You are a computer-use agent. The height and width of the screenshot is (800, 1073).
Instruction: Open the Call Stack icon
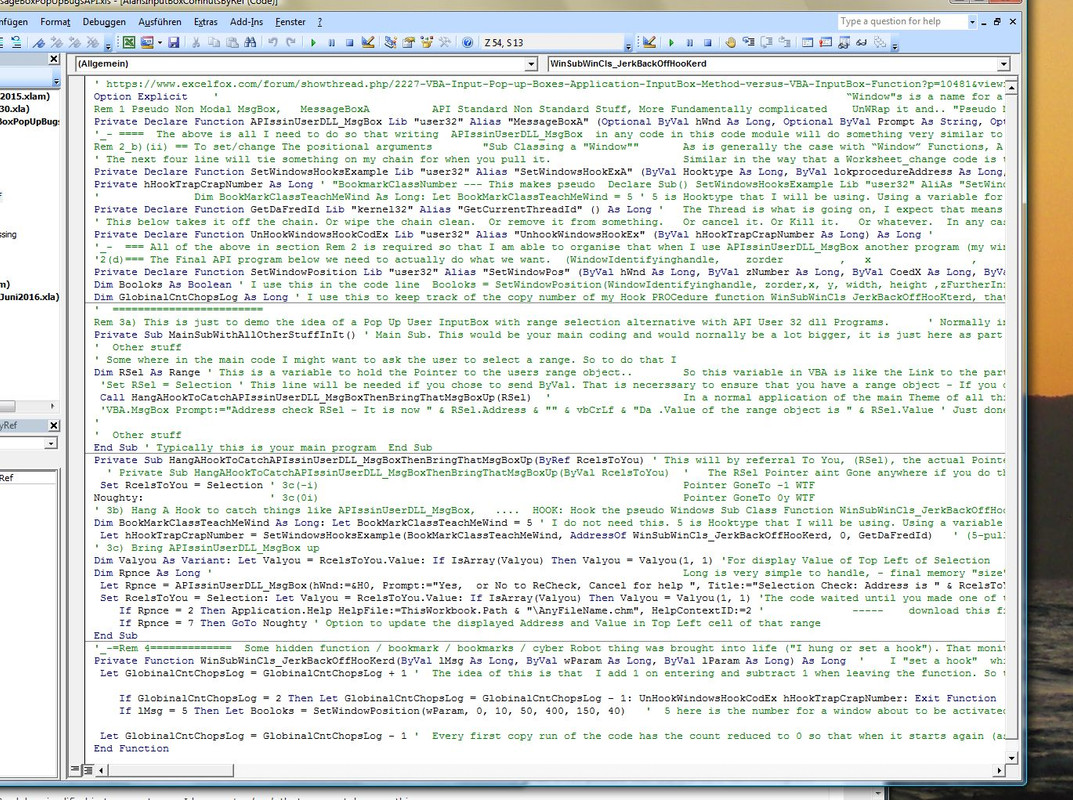pyautogui.click(x=880, y=42)
